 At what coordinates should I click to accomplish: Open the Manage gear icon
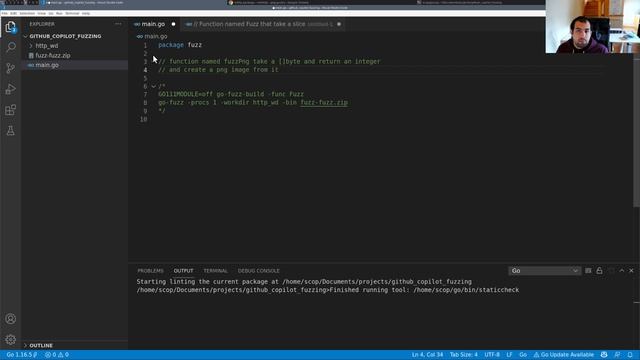[x=11, y=340]
